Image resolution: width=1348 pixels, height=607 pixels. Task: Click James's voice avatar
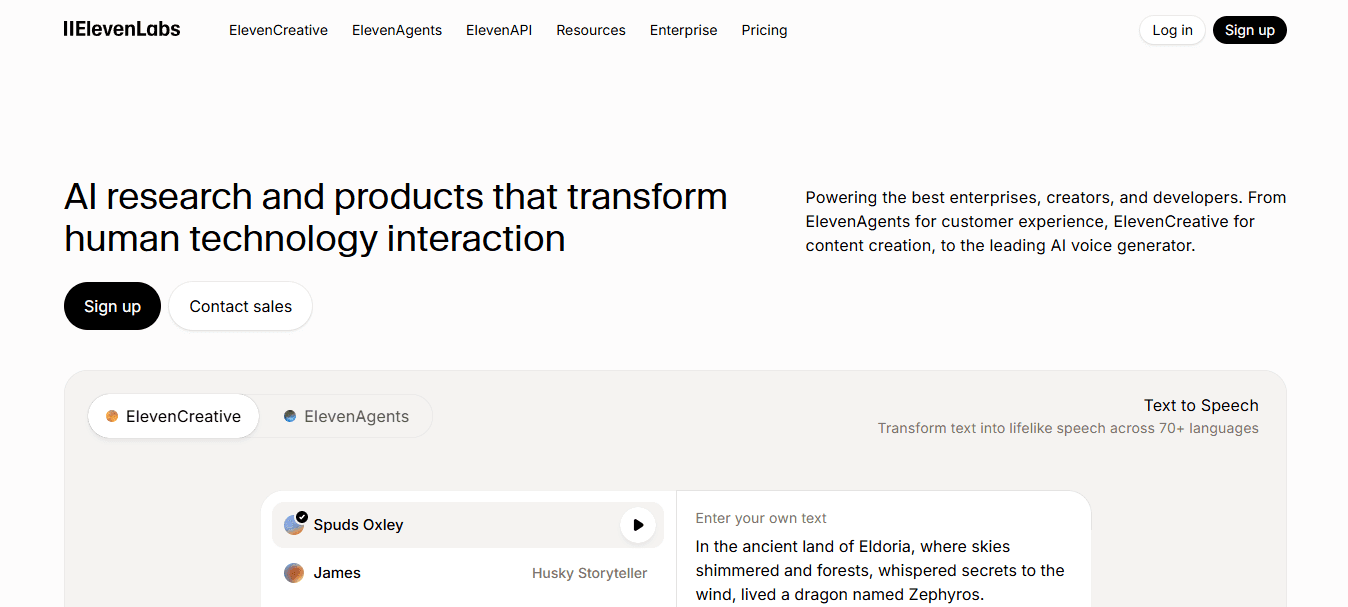(x=294, y=572)
